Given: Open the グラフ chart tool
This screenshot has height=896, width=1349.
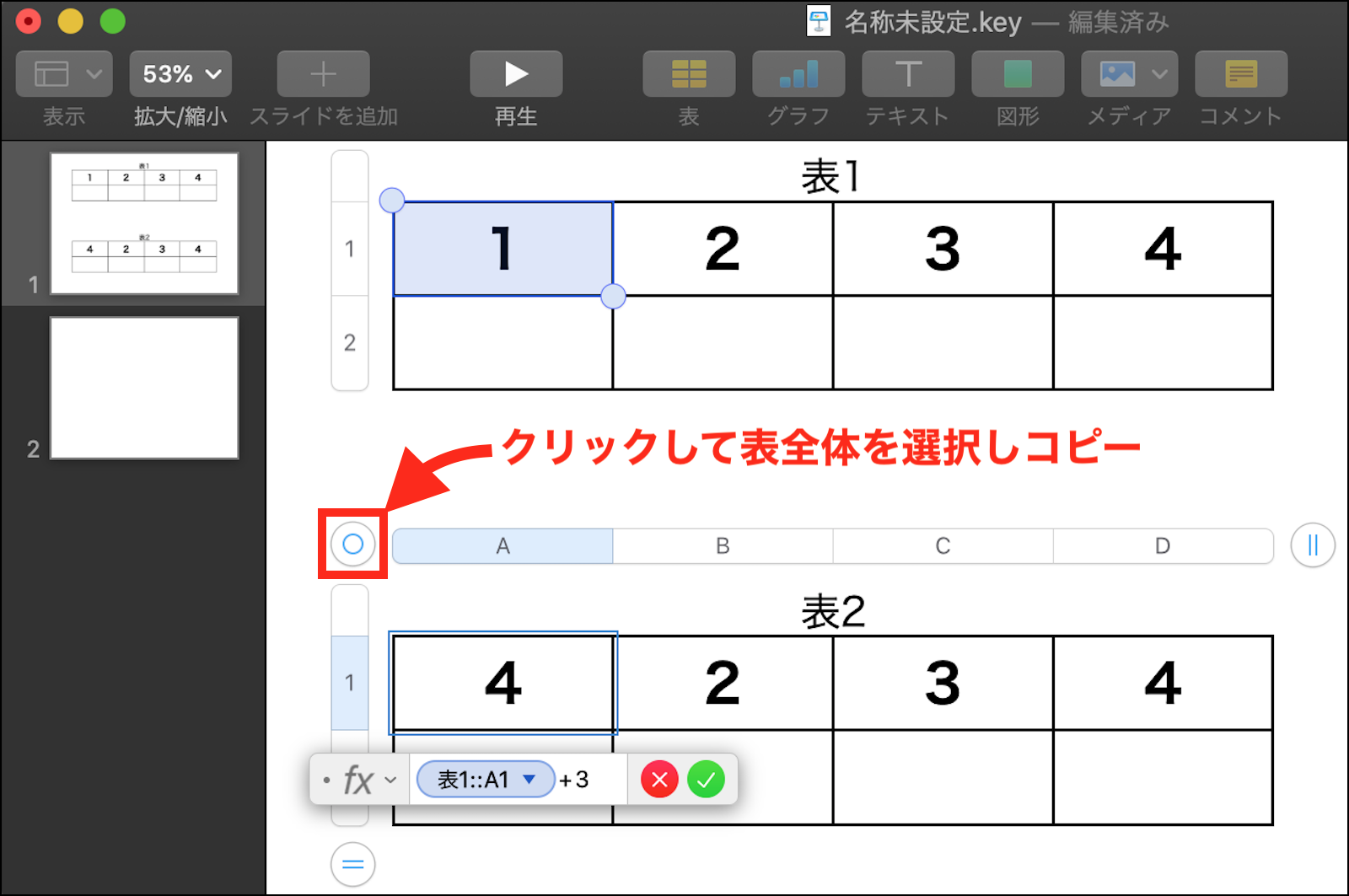Looking at the screenshot, I should point(798,74).
